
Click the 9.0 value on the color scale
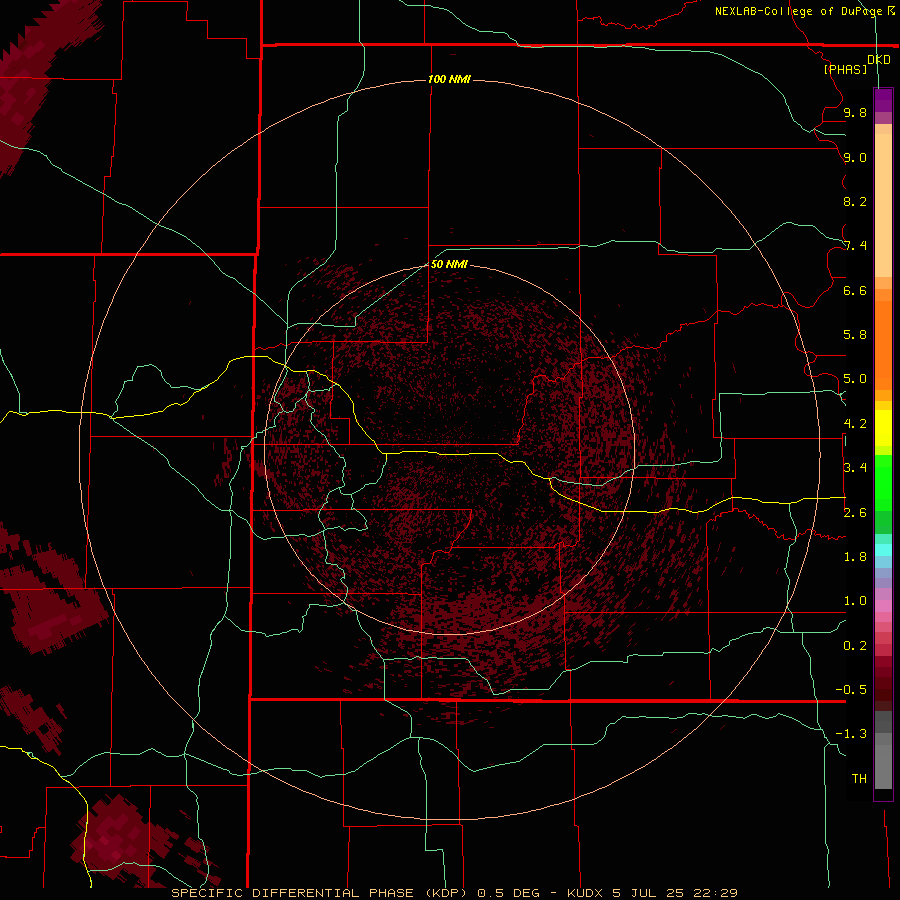pos(855,157)
